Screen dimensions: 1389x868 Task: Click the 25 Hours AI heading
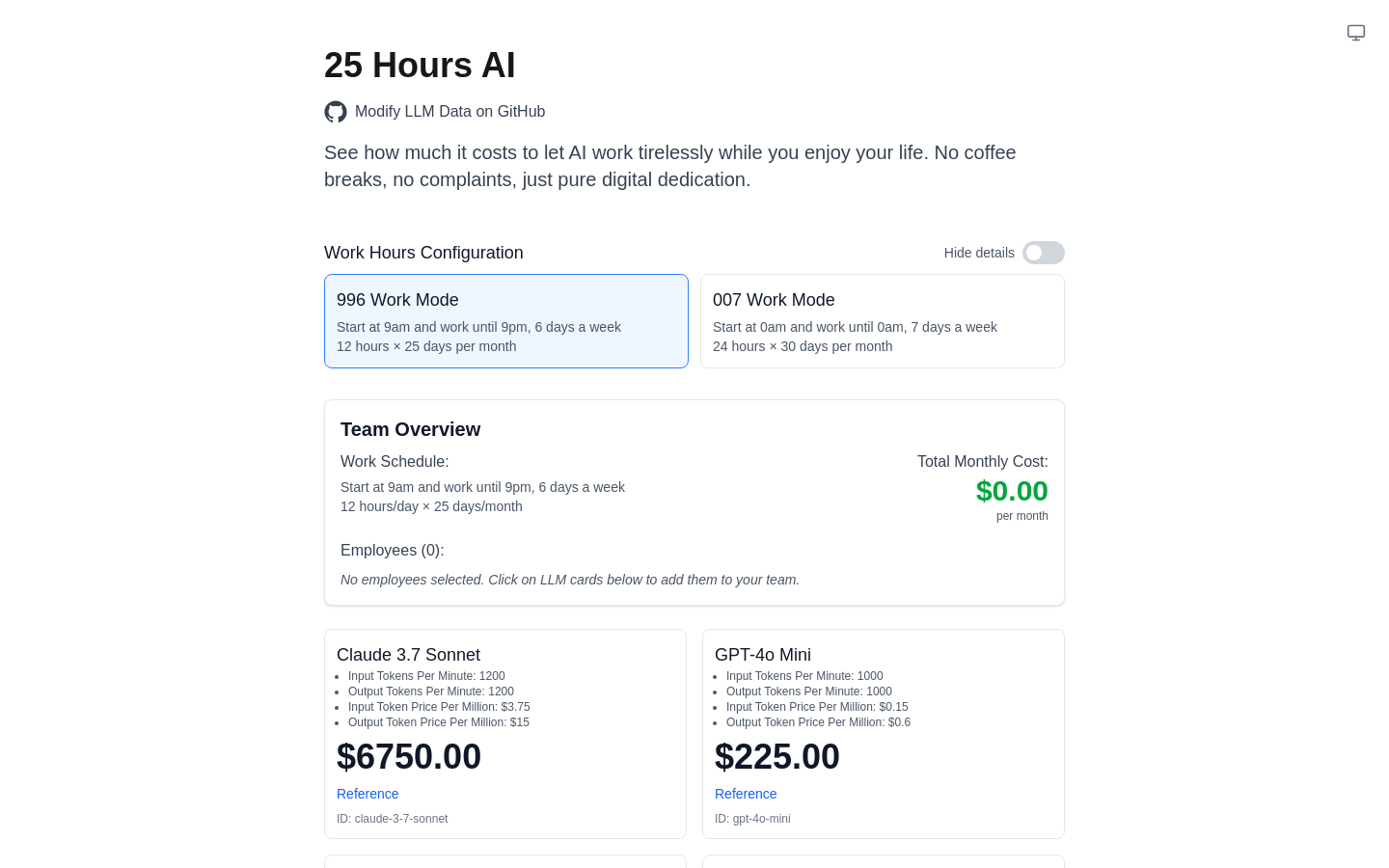coord(420,66)
